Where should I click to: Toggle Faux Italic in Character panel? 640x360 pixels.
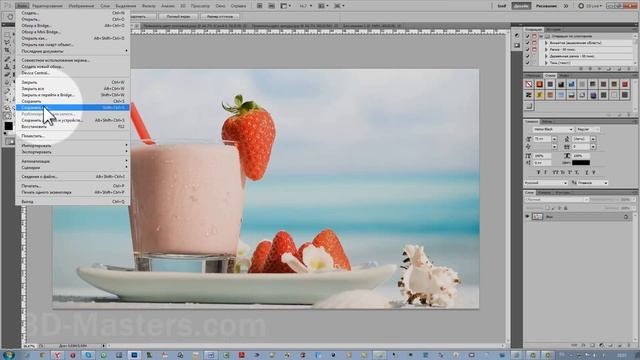point(545,172)
